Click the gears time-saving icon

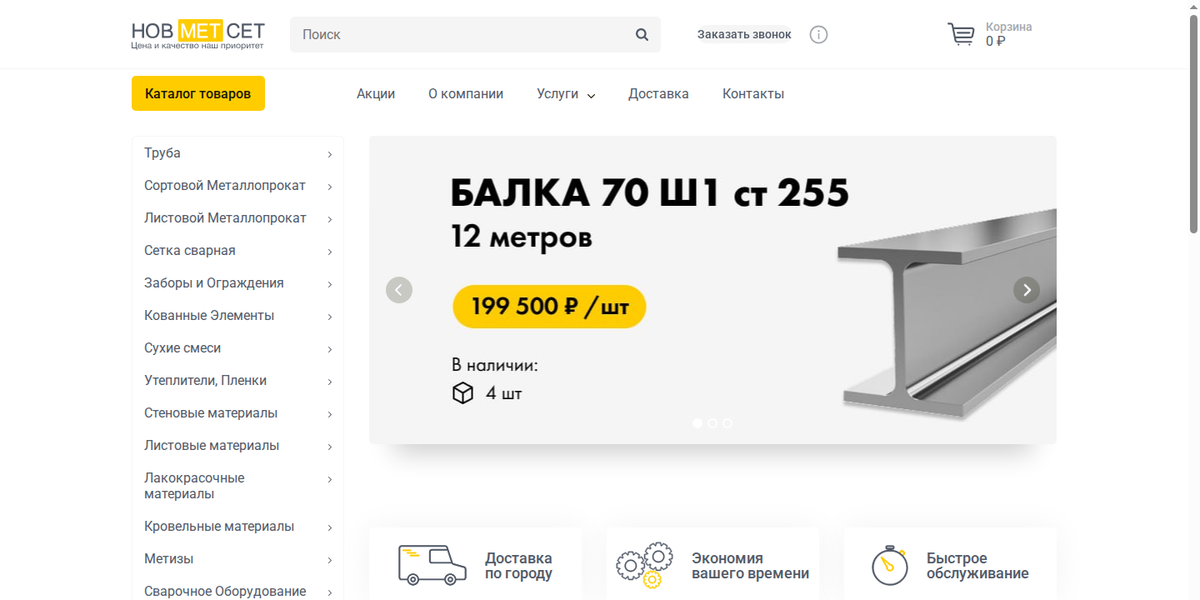coord(644,565)
